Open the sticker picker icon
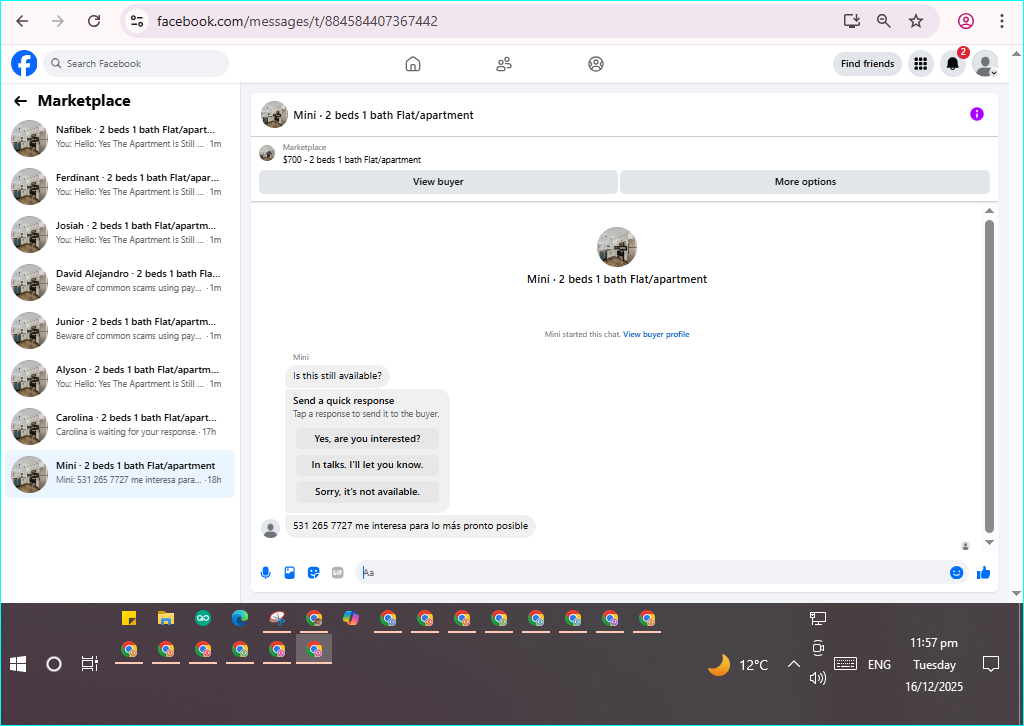 point(313,573)
